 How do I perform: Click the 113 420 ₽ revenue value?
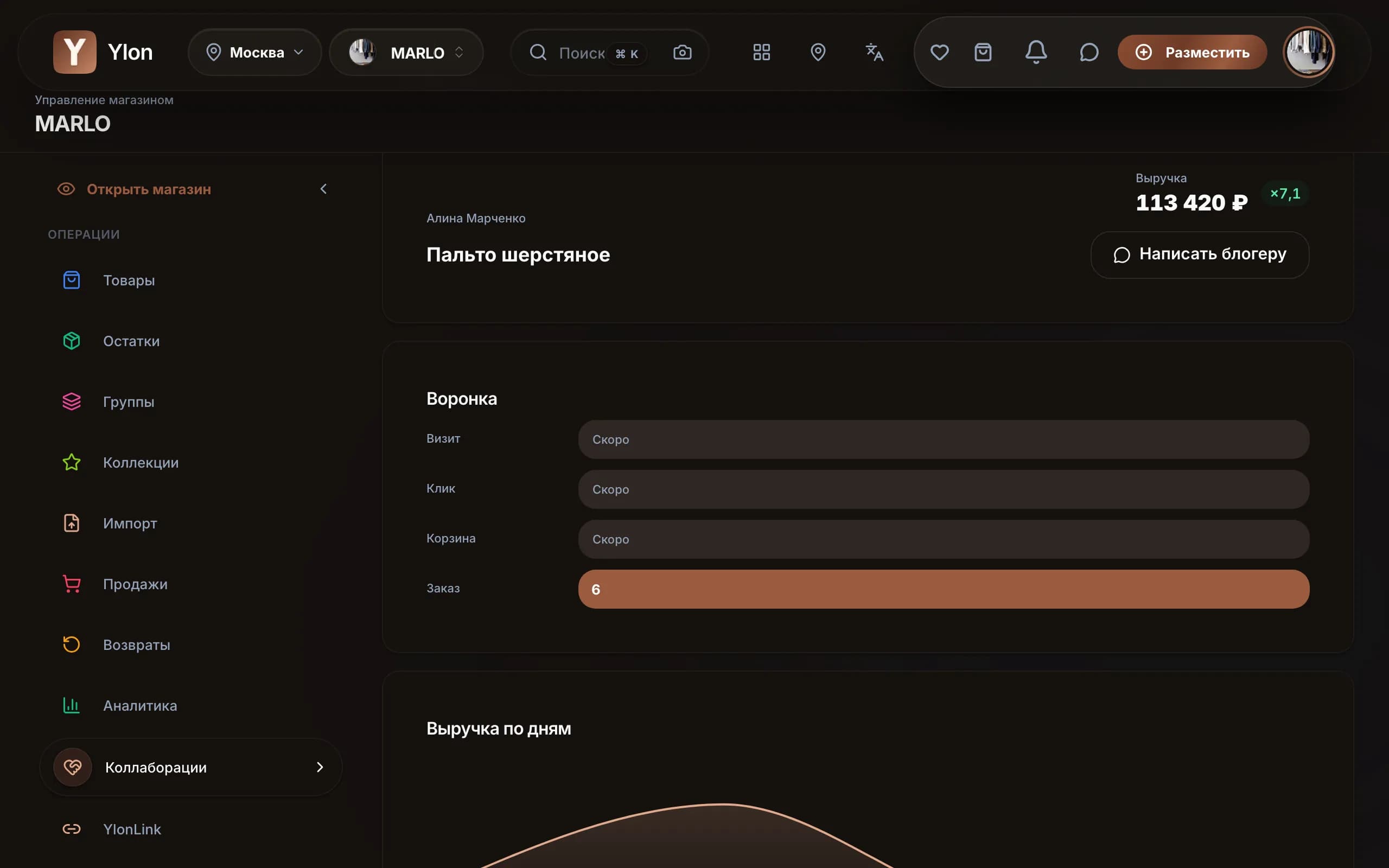coord(1192,202)
